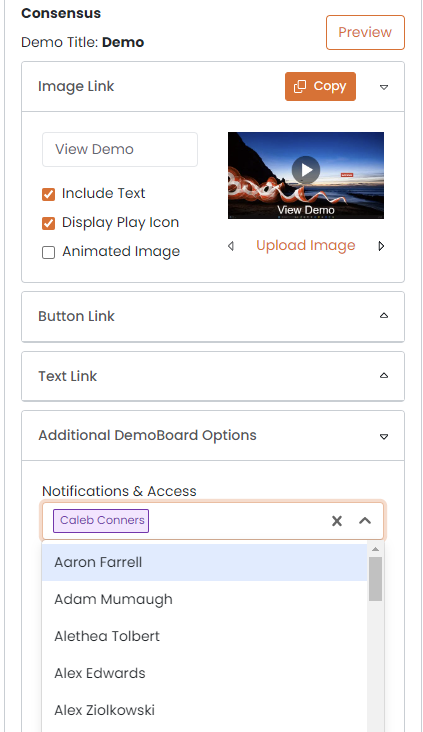Select Aaron Farrell from the list
This screenshot has height=732, width=423.
(x=204, y=562)
